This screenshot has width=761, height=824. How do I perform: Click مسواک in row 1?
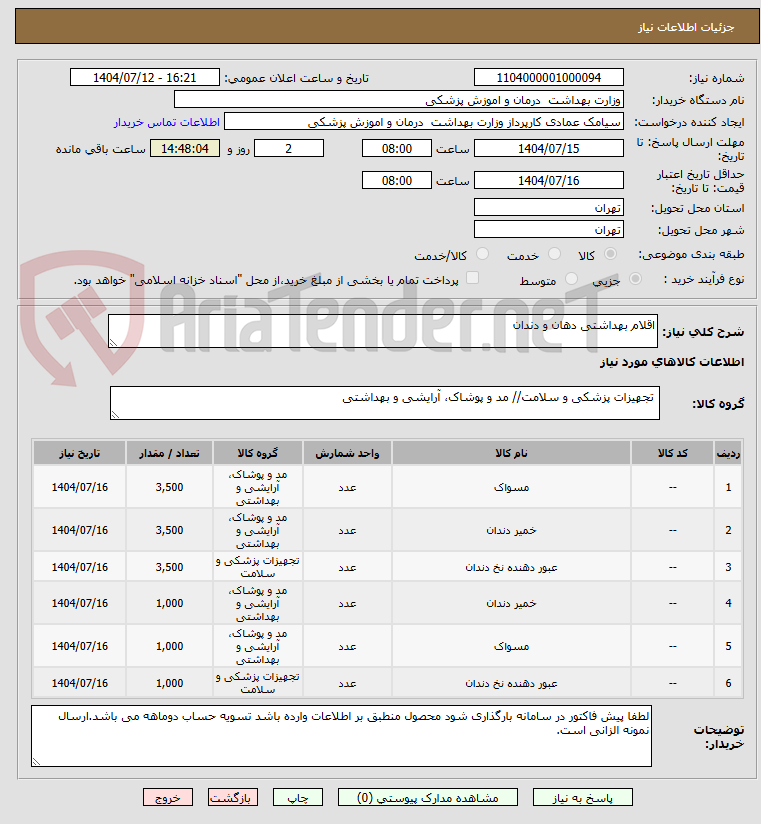pos(511,488)
